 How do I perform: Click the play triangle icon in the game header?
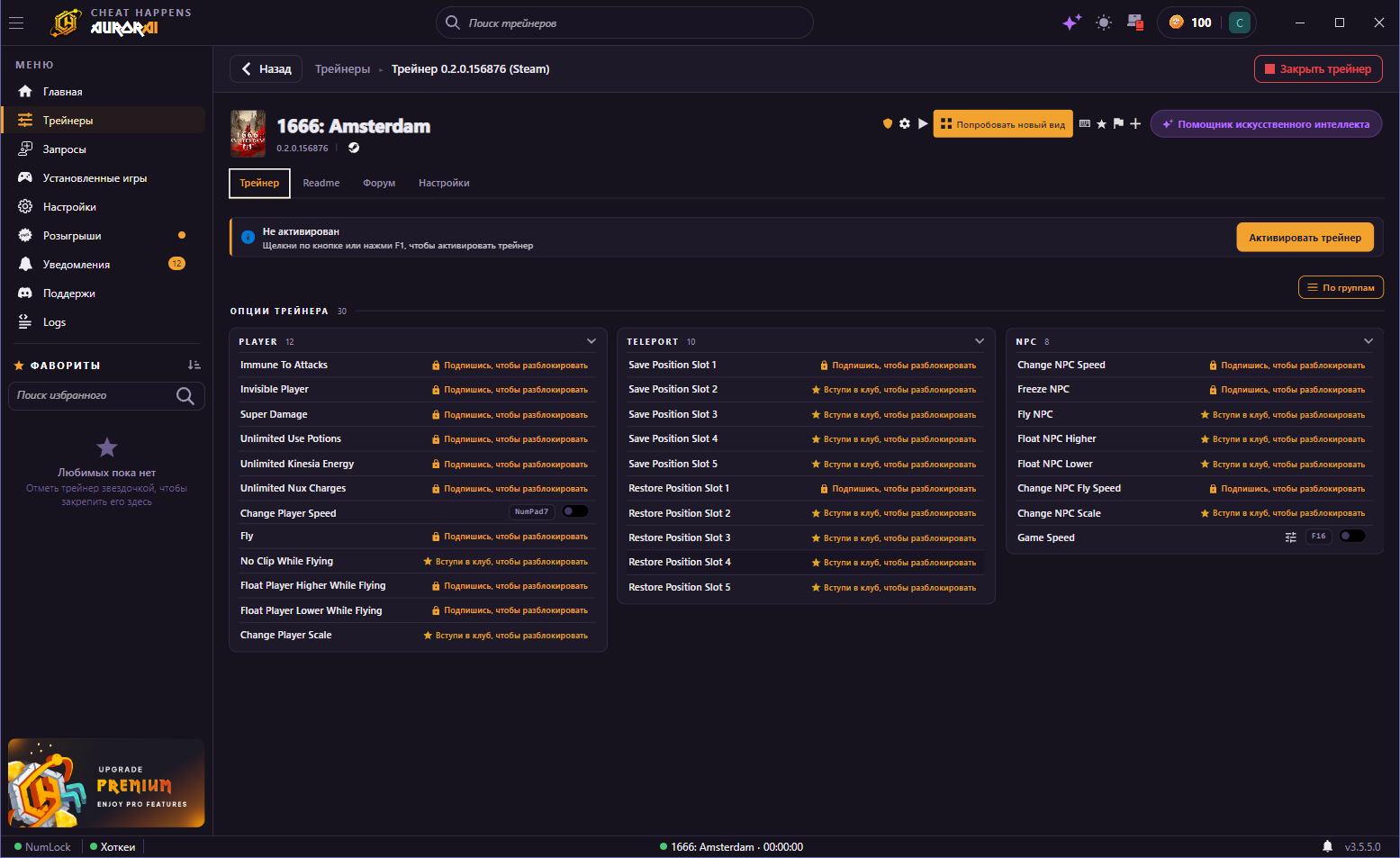coord(923,123)
